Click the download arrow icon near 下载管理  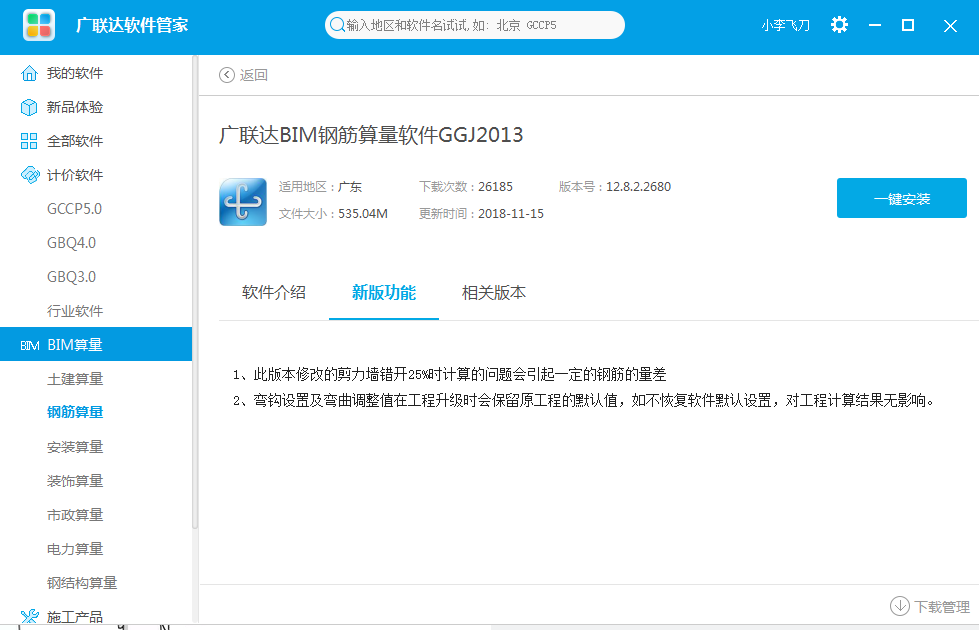(x=900, y=606)
